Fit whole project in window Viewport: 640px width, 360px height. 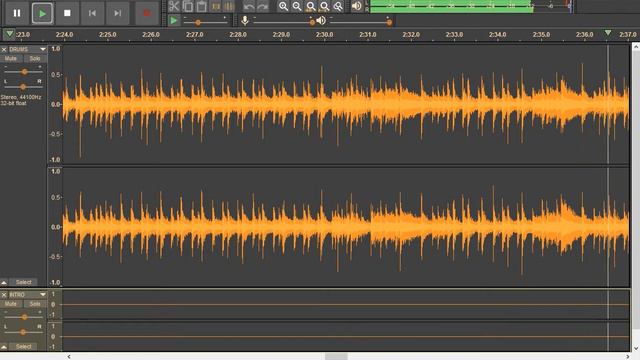[324, 6]
